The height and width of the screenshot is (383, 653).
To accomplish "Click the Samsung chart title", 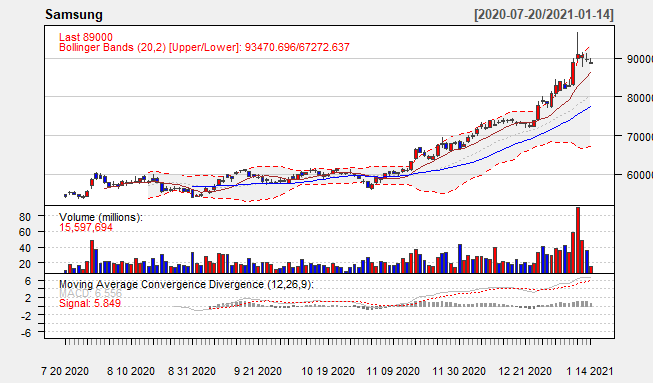I will [x=74, y=15].
